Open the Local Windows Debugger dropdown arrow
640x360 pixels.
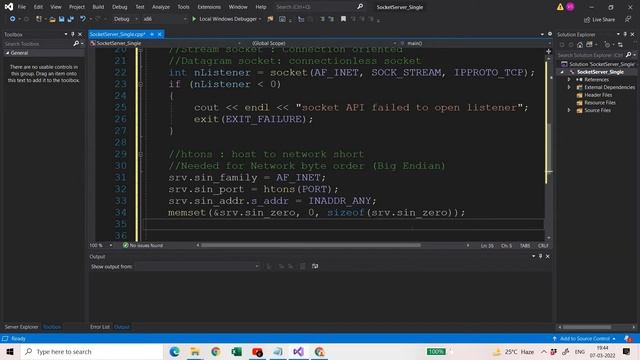[260, 19]
